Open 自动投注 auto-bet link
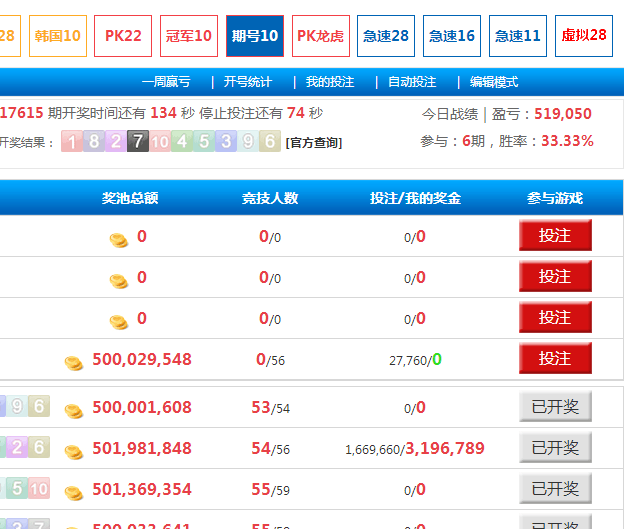The width and height of the screenshot is (642, 529). click(x=412, y=82)
